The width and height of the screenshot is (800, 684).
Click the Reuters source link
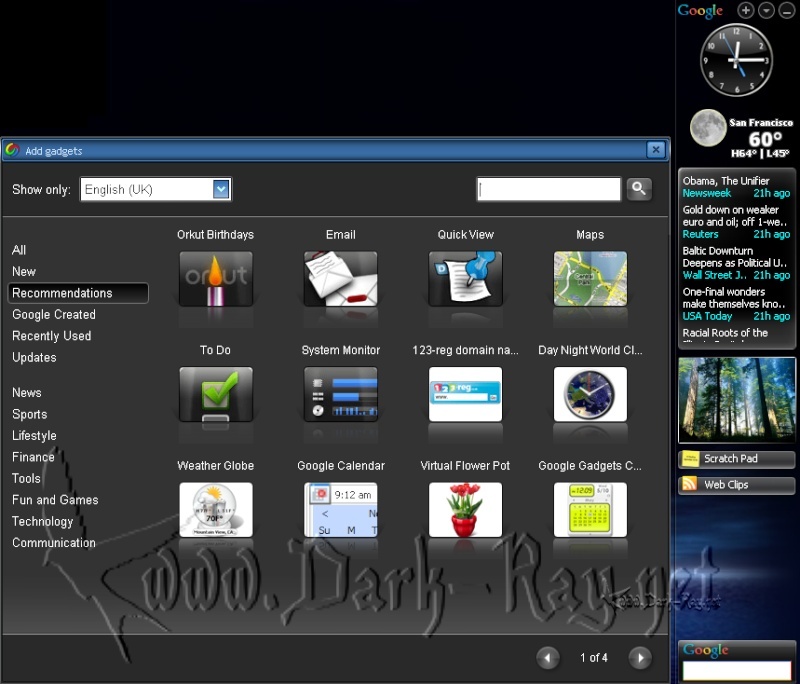pyautogui.click(x=701, y=234)
